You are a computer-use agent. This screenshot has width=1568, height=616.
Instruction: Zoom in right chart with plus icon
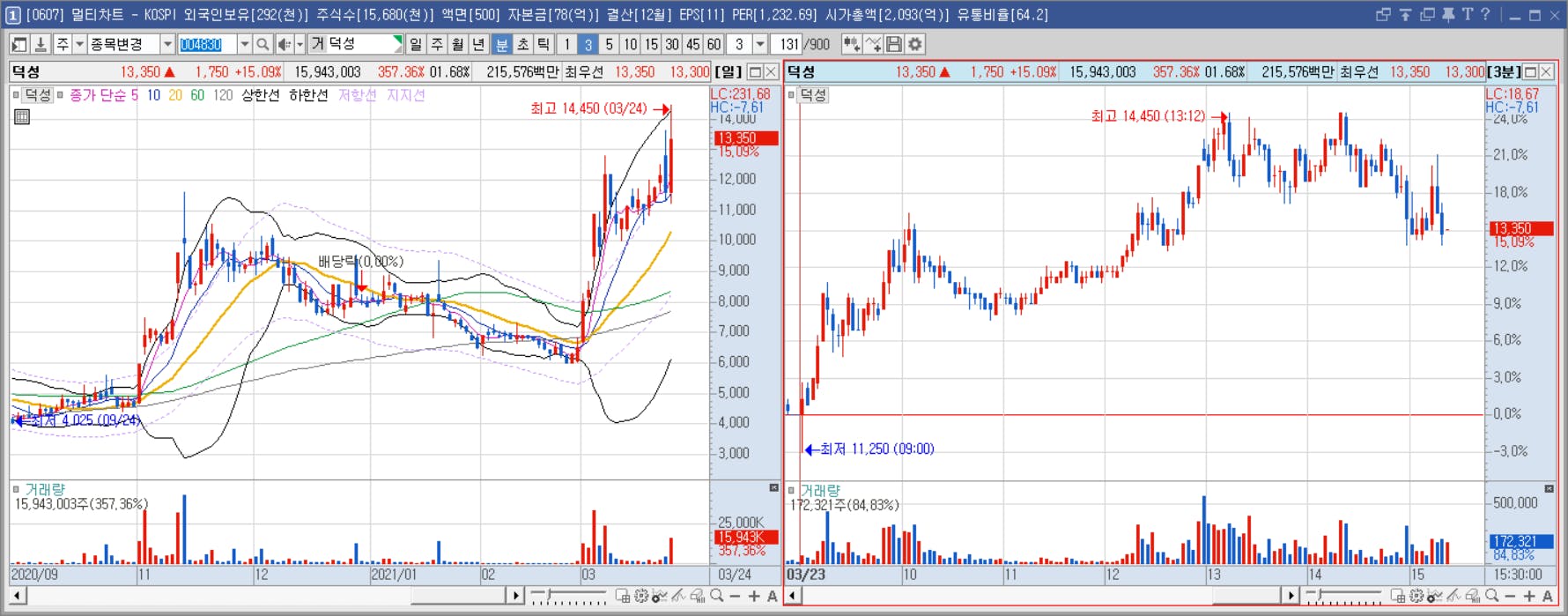click(1529, 596)
